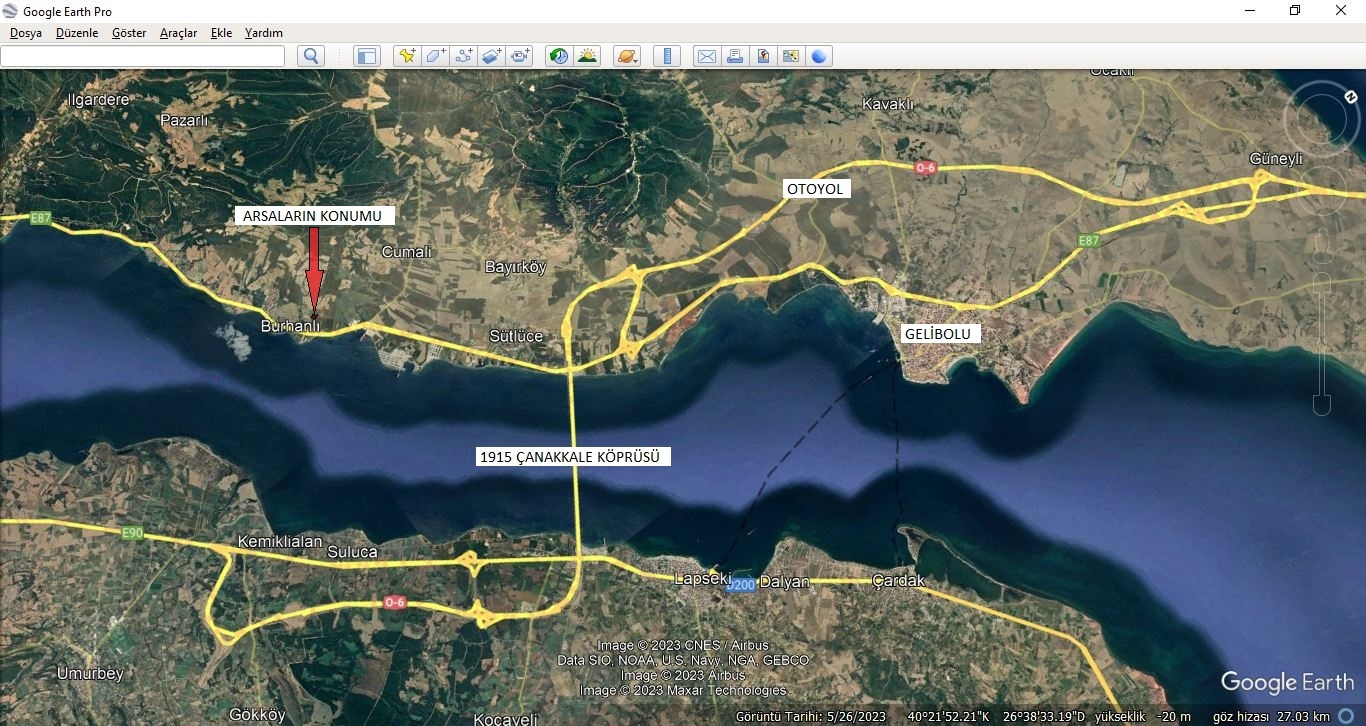Toggle the sidebar panel icon
The image size is (1366, 726).
pyautogui.click(x=367, y=56)
